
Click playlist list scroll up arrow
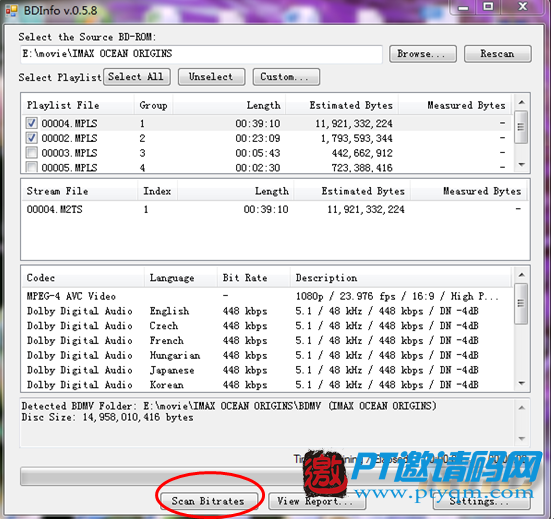point(521,103)
